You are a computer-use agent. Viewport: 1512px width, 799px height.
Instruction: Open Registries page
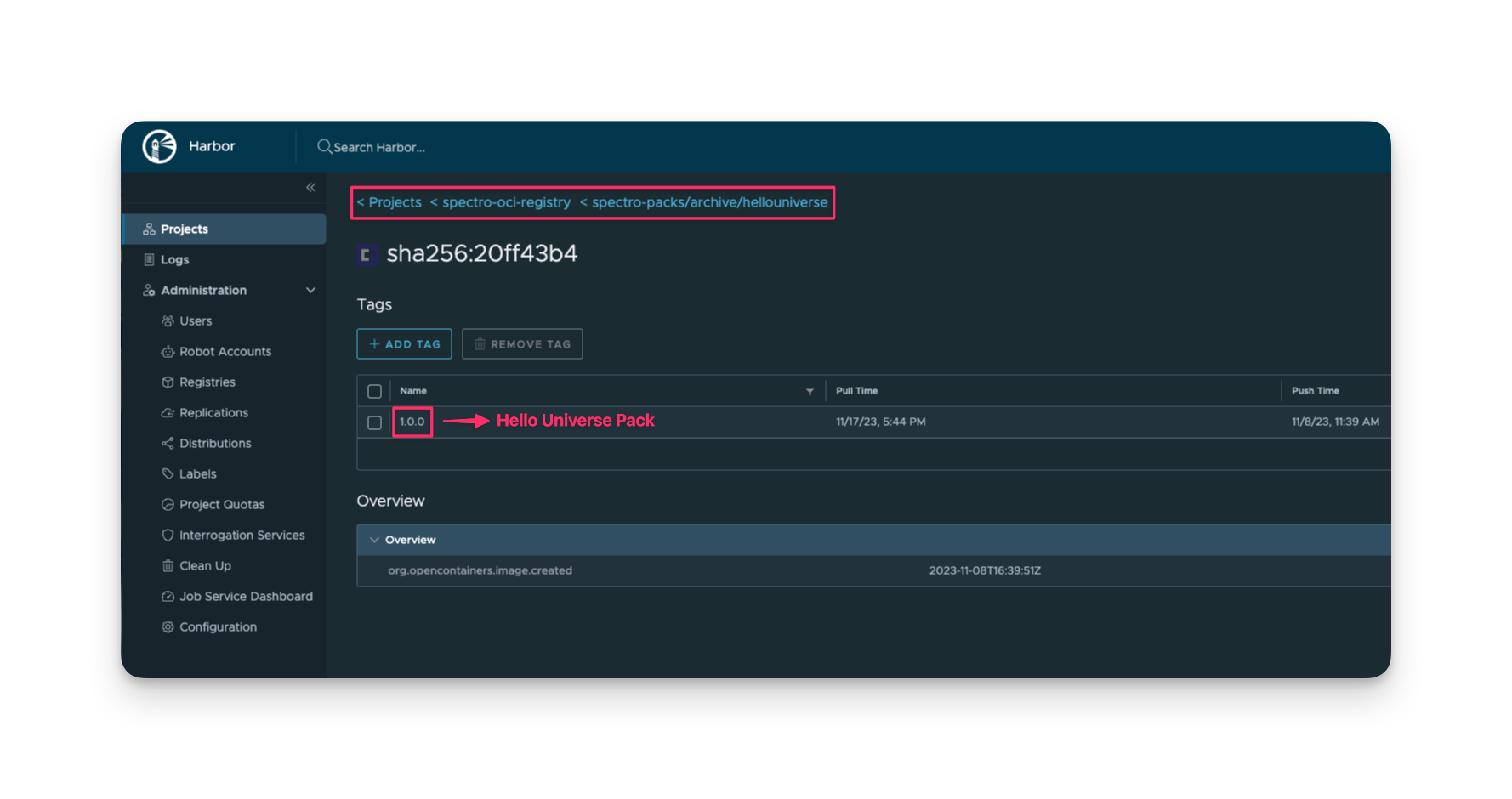point(207,382)
